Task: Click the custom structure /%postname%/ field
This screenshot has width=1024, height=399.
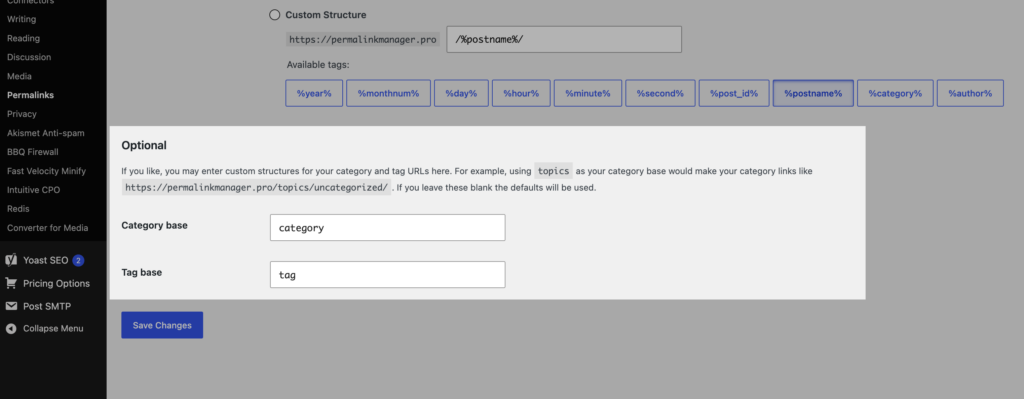Action: pyautogui.click(x=564, y=39)
